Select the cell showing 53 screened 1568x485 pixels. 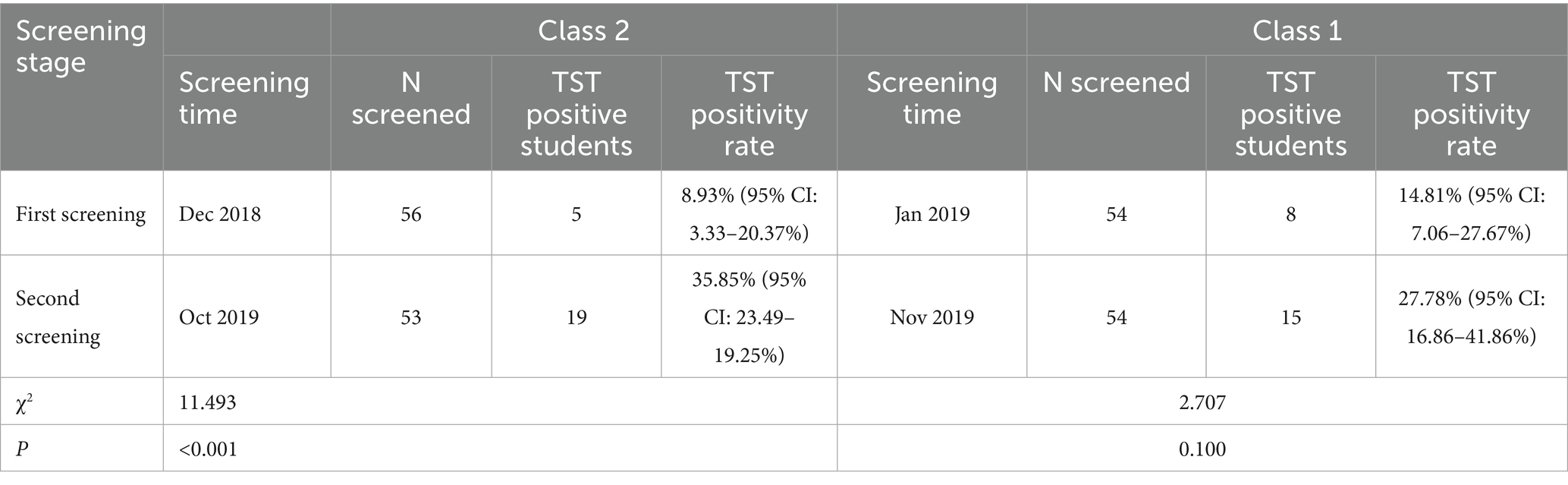[410, 317]
